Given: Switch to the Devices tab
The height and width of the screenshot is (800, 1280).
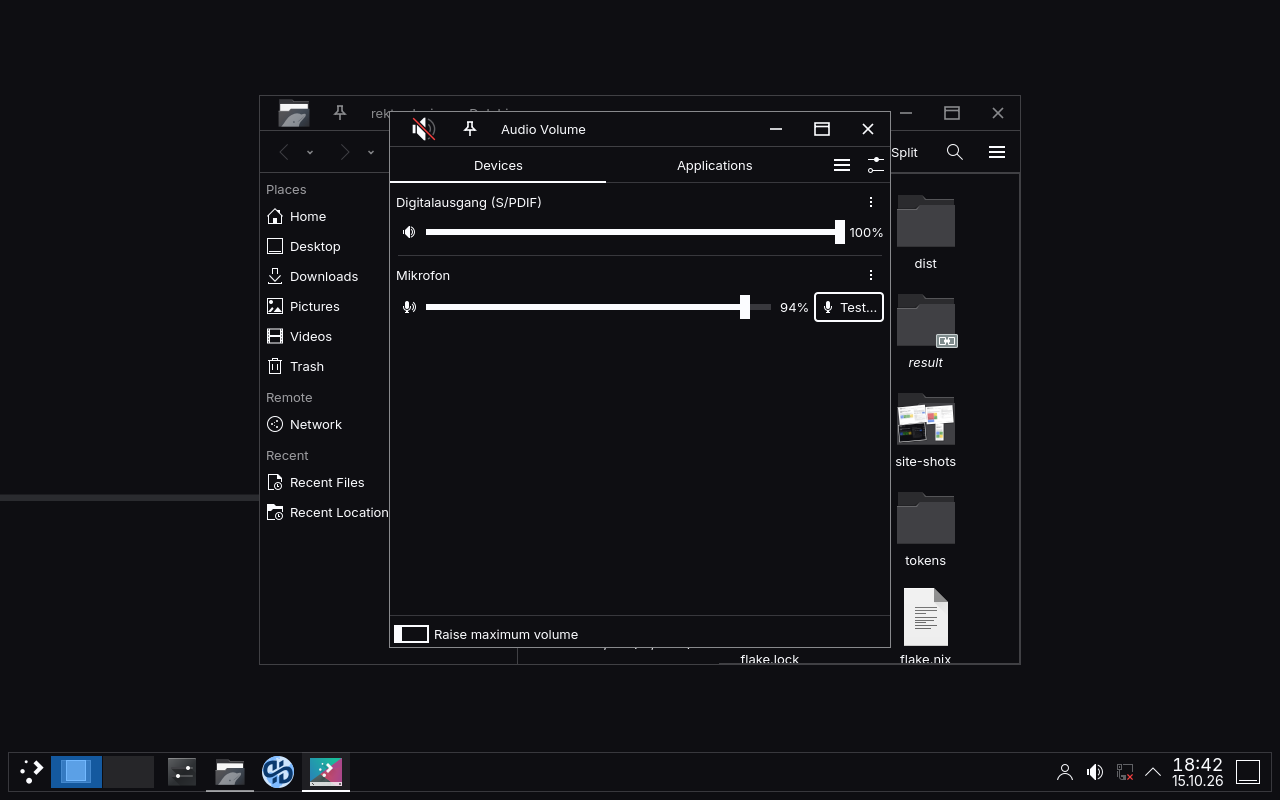Looking at the screenshot, I should pos(498,165).
